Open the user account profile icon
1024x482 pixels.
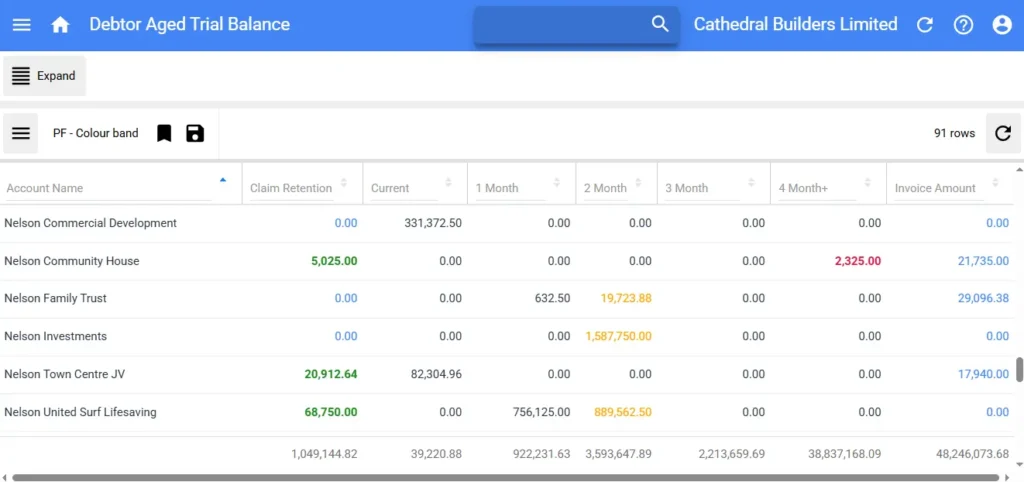(x=1002, y=25)
